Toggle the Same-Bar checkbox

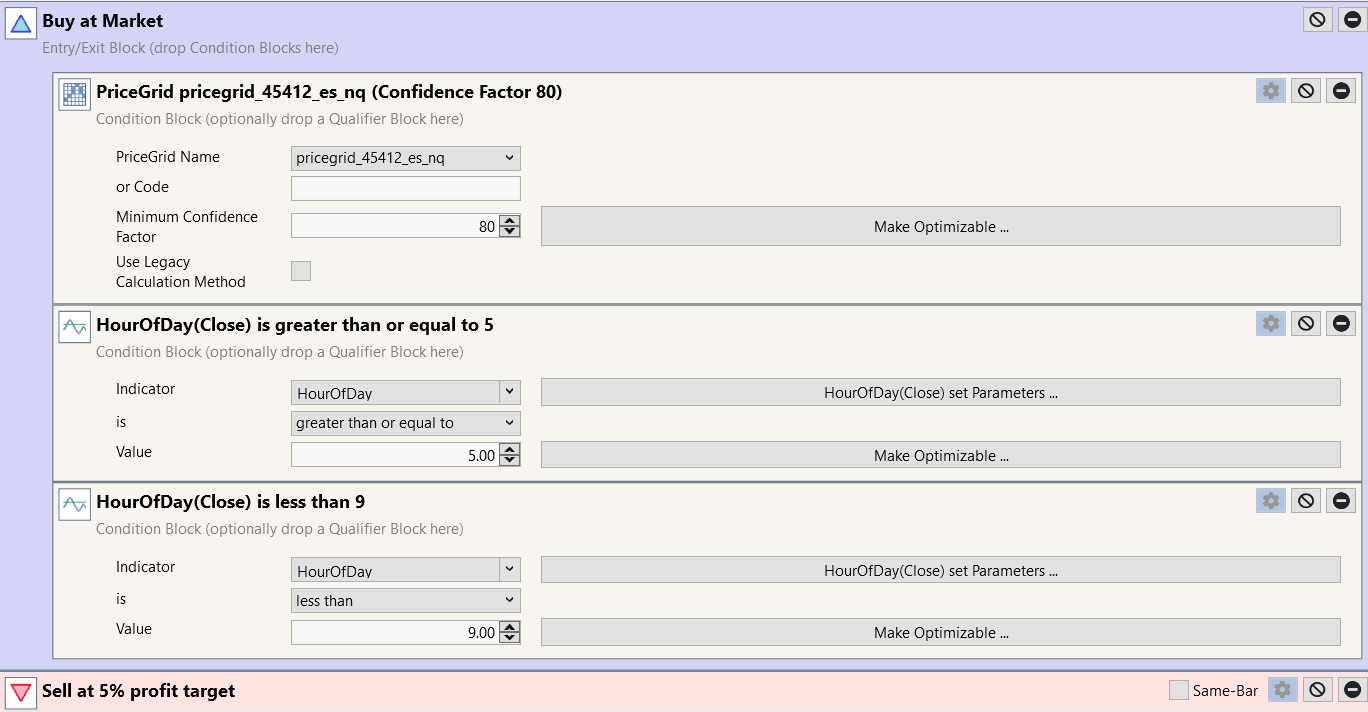pyautogui.click(x=1179, y=690)
